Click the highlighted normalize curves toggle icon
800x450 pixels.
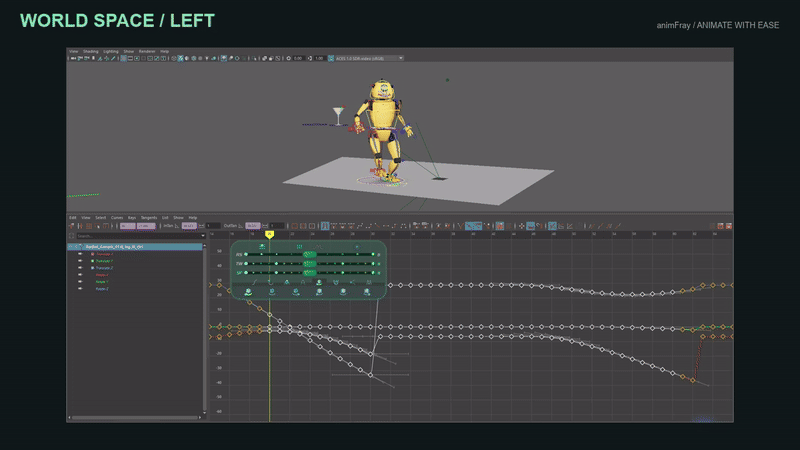point(553,226)
